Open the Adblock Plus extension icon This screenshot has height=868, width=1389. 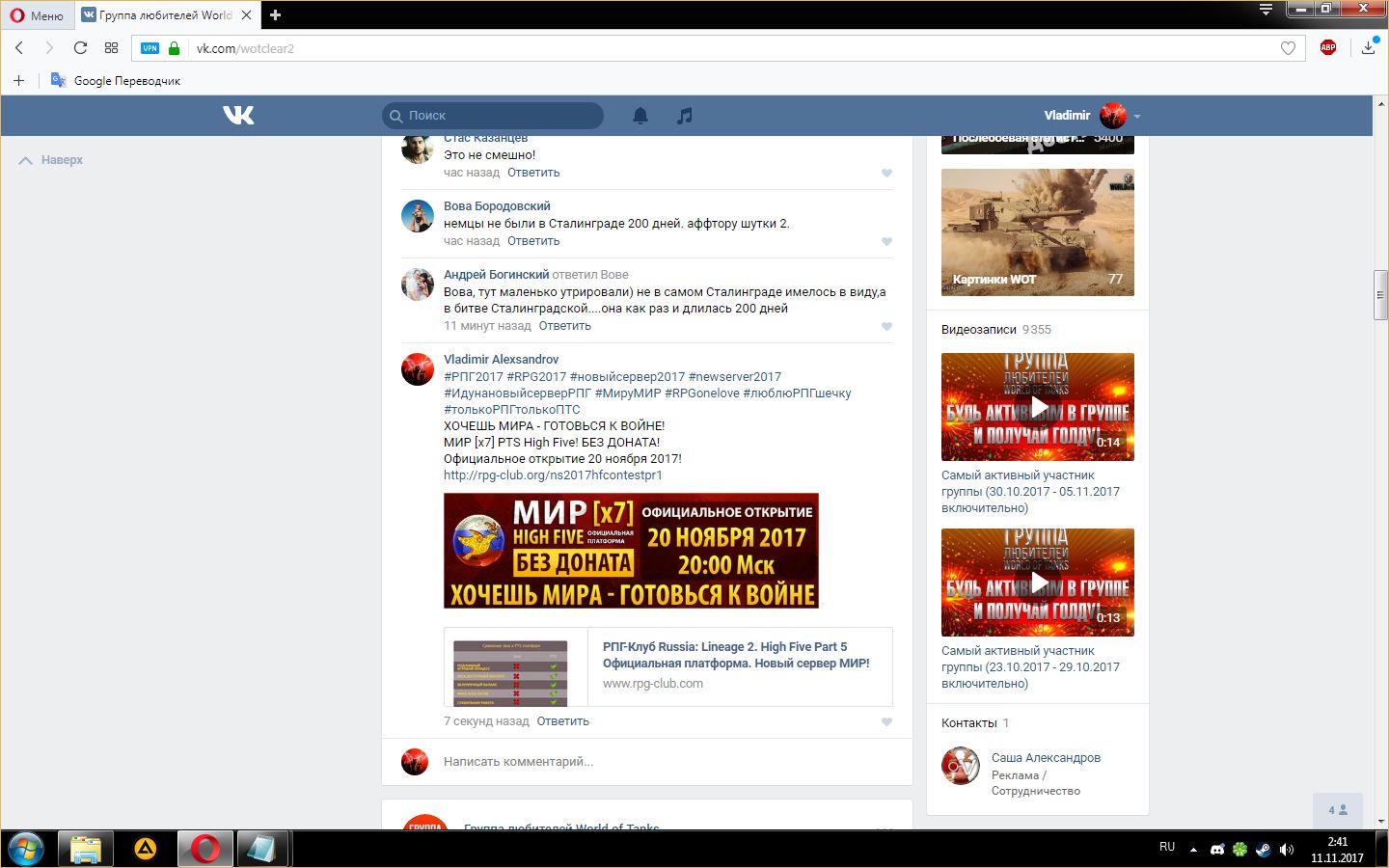pos(1328,47)
